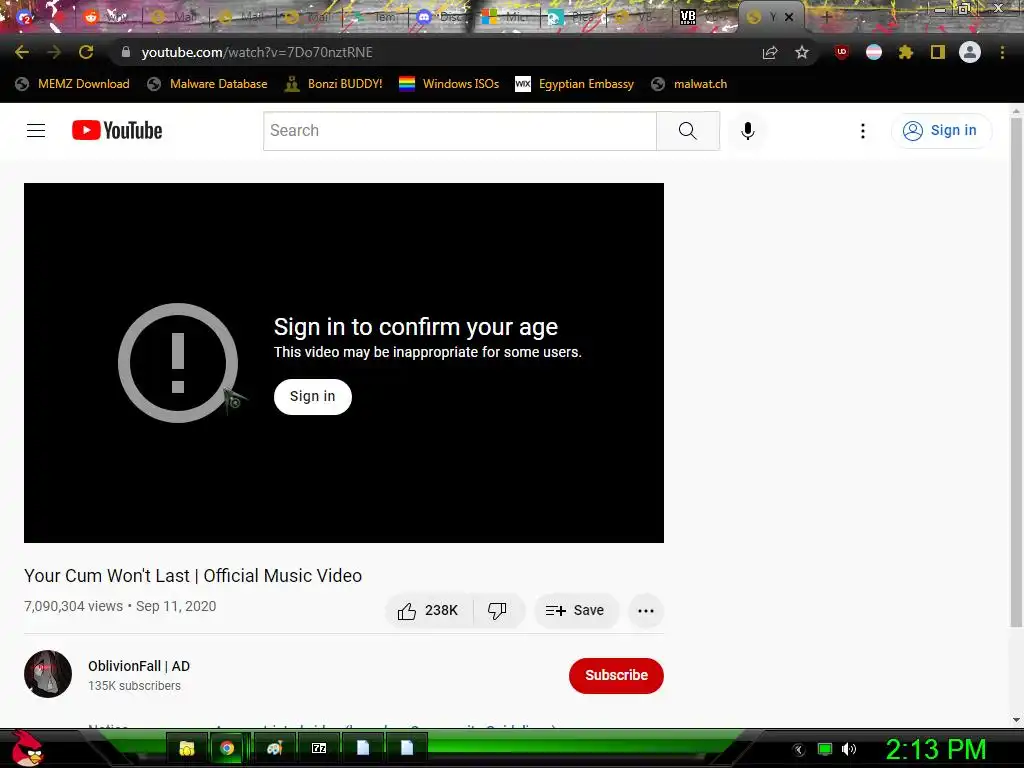Open the Extensions puzzle menu
The width and height of the screenshot is (1024, 768).
[906, 52]
